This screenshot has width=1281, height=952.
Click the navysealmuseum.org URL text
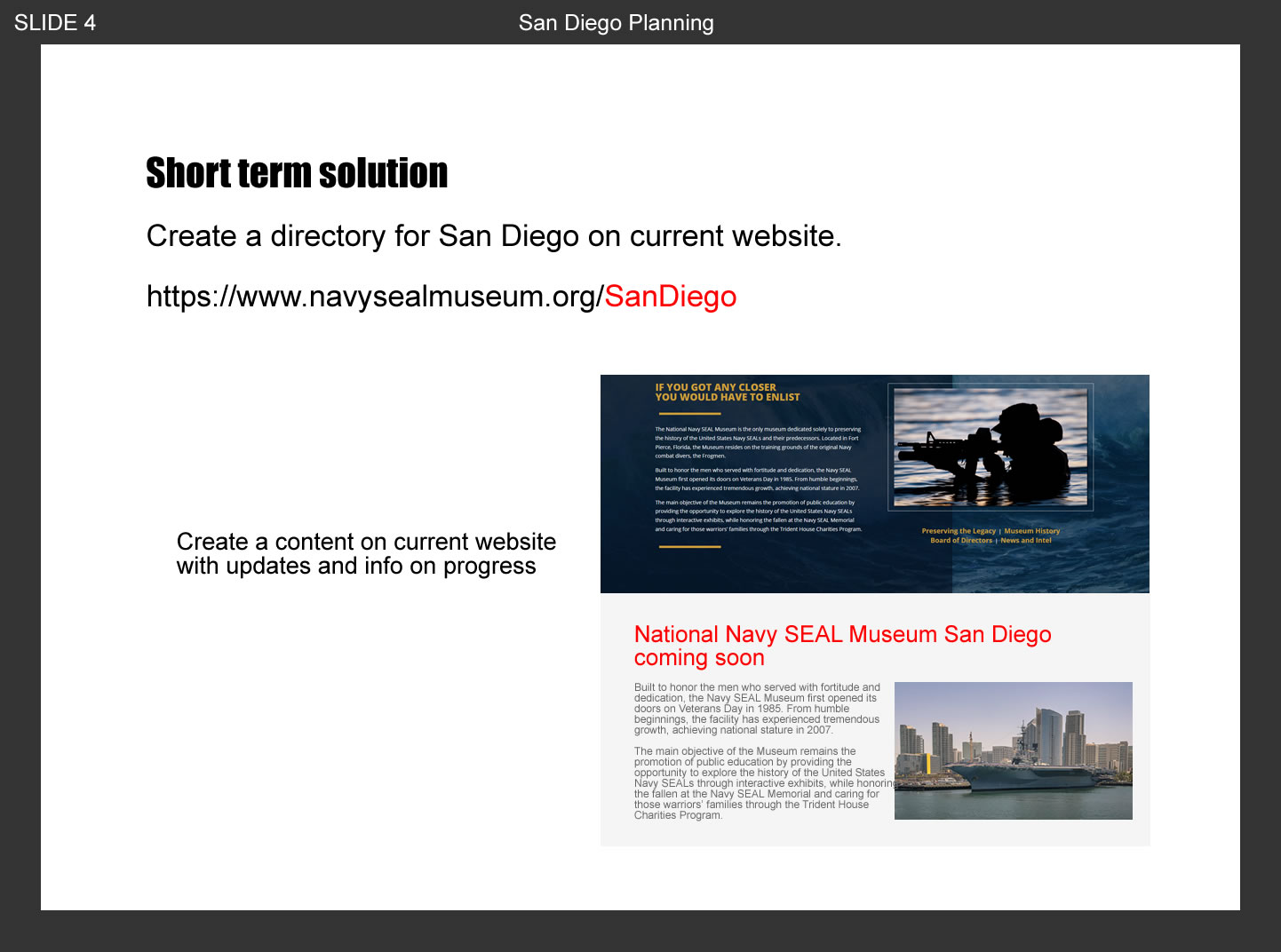tap(375, 297)
